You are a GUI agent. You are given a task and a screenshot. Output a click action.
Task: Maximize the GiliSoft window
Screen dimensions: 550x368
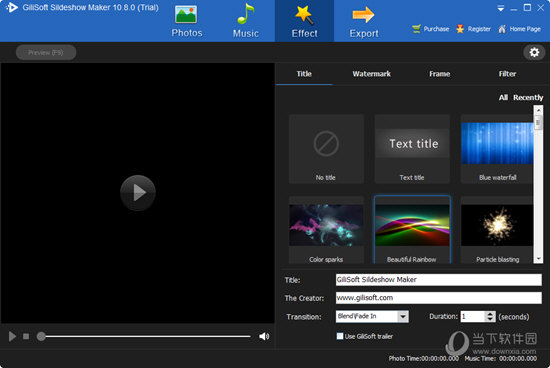[x=527, y=7]
